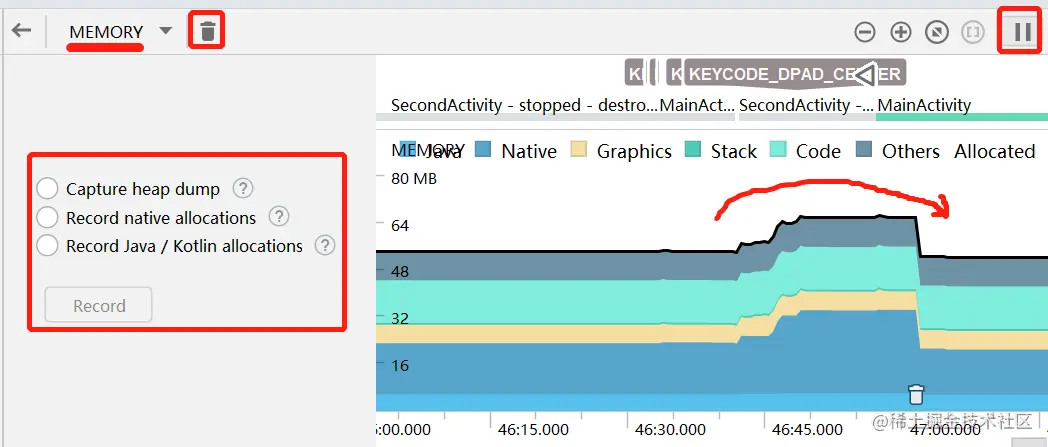The image size is (1048, 447).
Task: Go back with the left arrow icon
Action: coord(22,31)
